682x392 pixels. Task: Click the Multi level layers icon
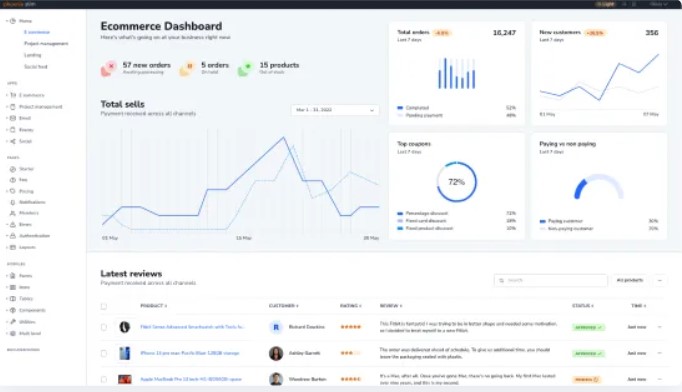click(x=13, y=333)
